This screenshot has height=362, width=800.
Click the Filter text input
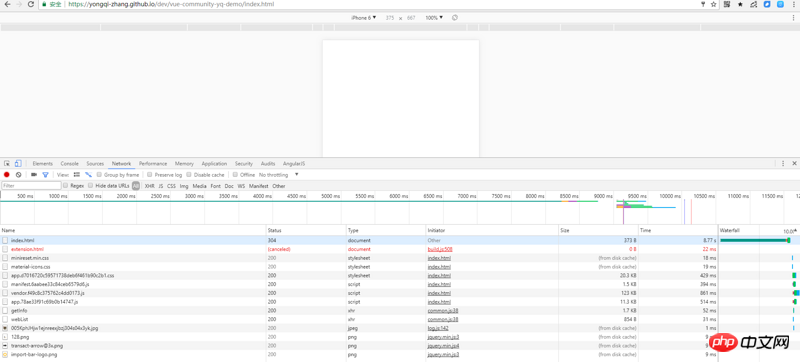click(31, 186)
